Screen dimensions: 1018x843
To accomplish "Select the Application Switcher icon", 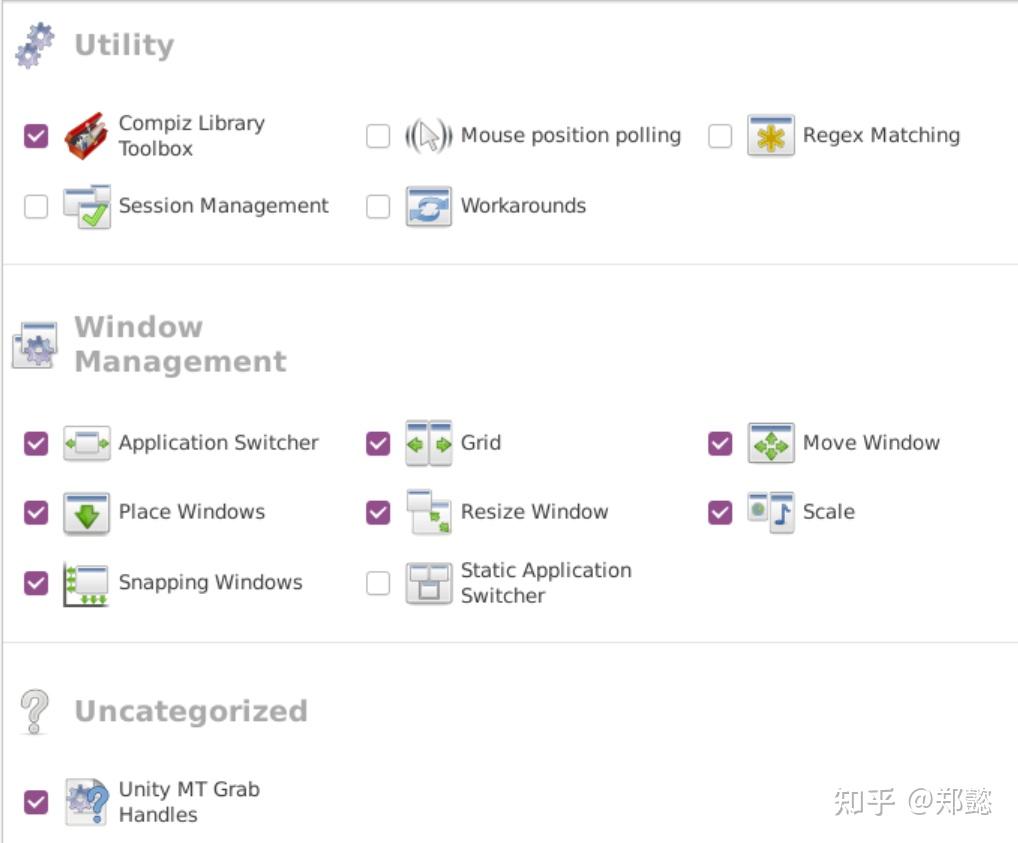I will coord(86,443).
